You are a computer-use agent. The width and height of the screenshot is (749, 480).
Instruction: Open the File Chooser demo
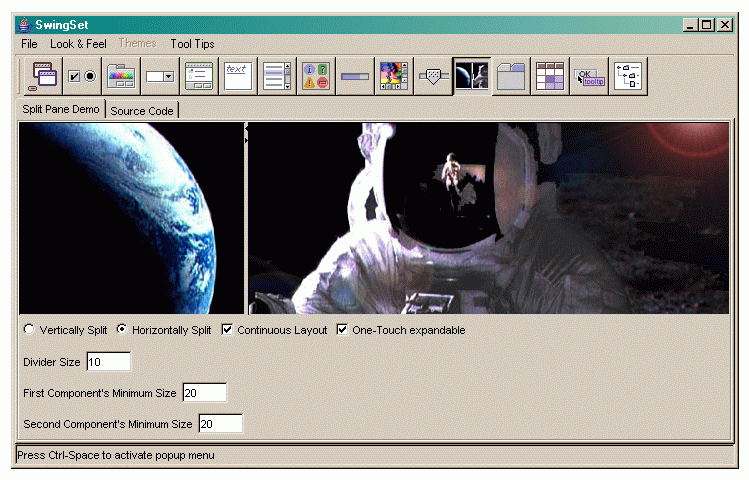click(199, 76)
